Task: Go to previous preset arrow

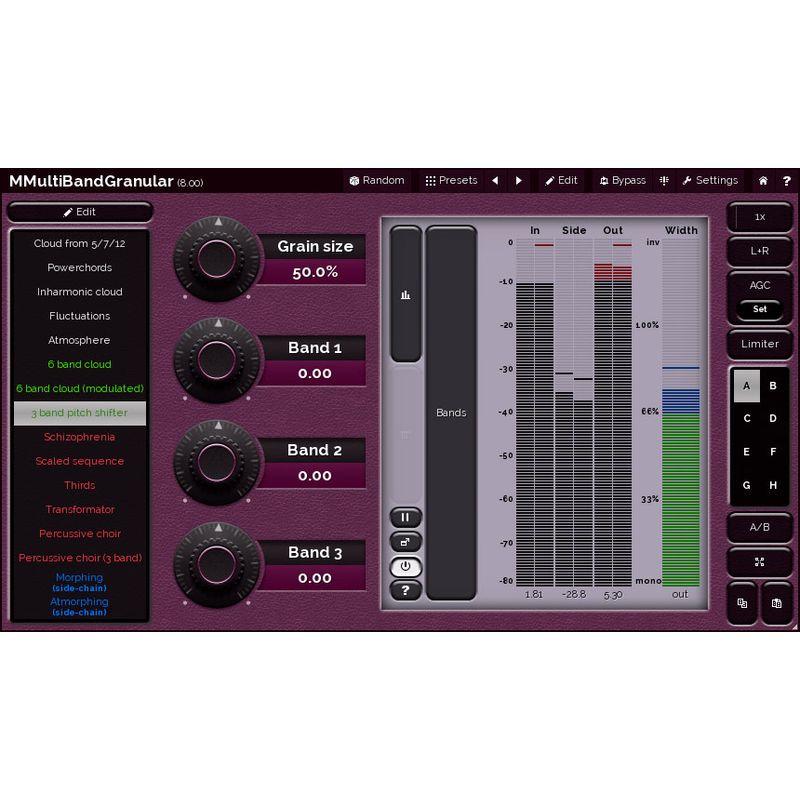Action: [x=495, y=181]
